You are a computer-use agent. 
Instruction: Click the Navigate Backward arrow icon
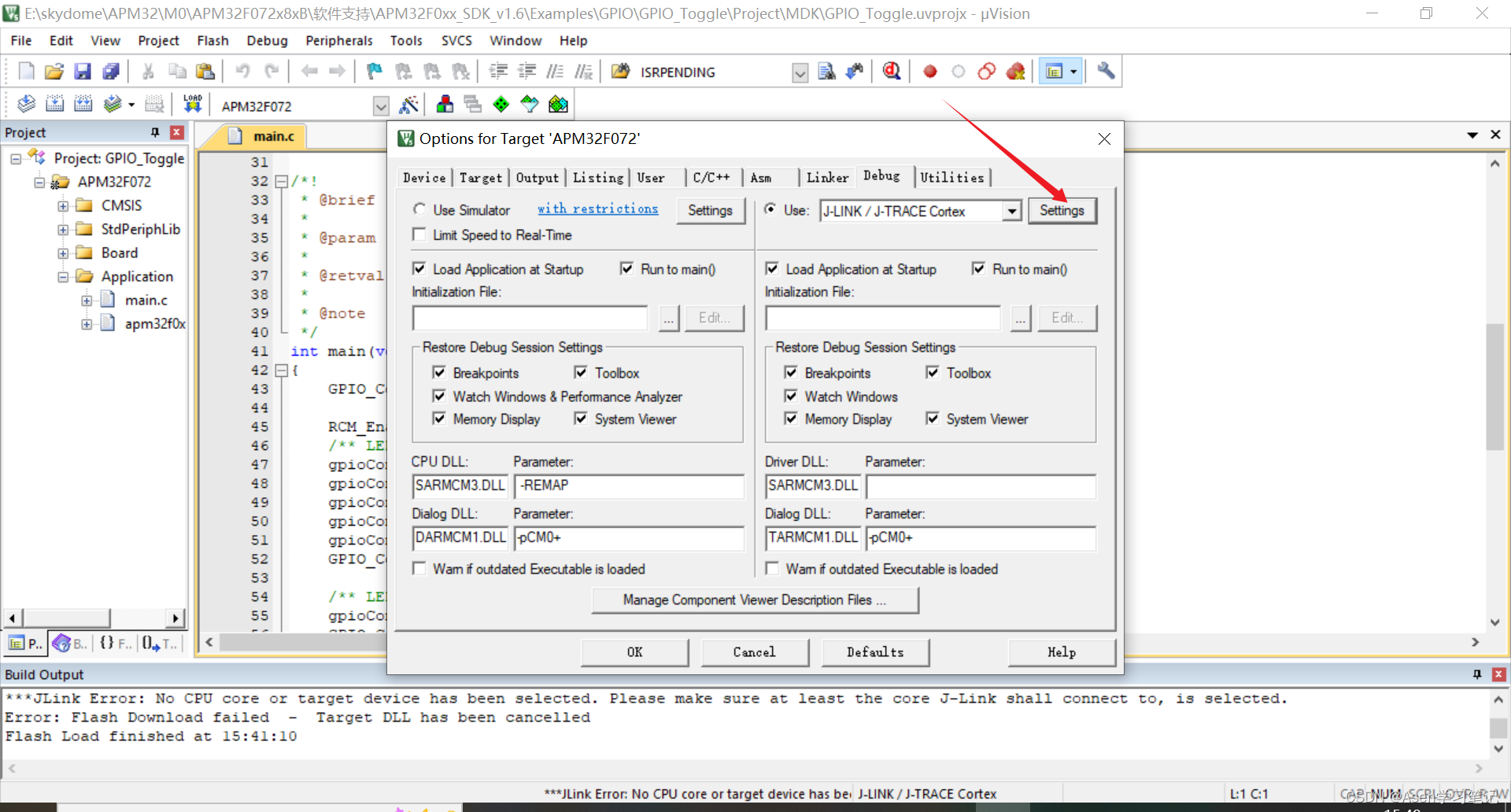tap(309, 72)
